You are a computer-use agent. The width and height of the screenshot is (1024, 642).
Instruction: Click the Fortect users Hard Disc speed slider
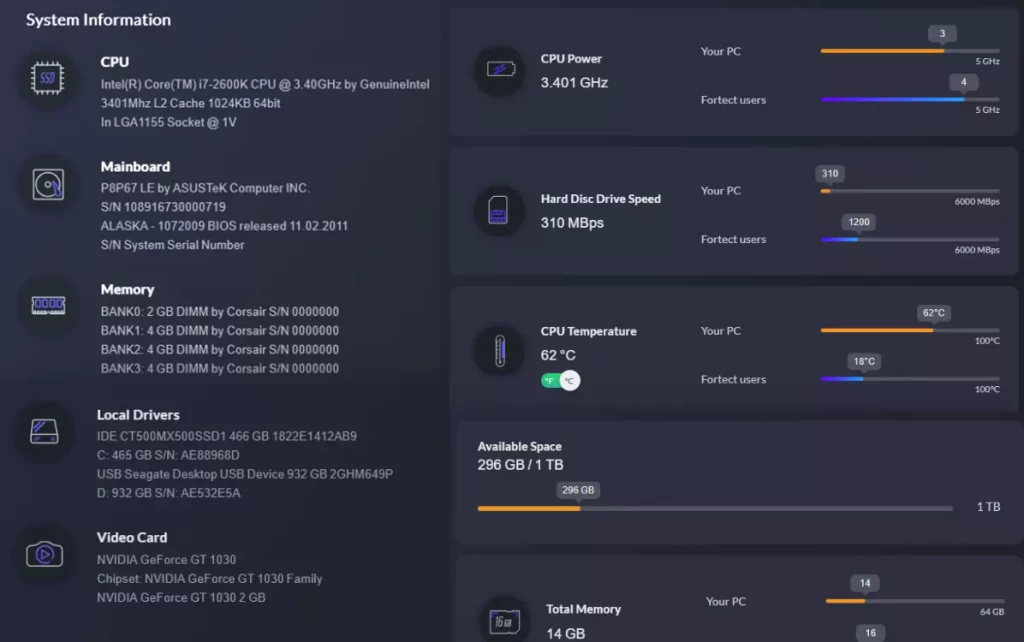[x=910, y=239]
